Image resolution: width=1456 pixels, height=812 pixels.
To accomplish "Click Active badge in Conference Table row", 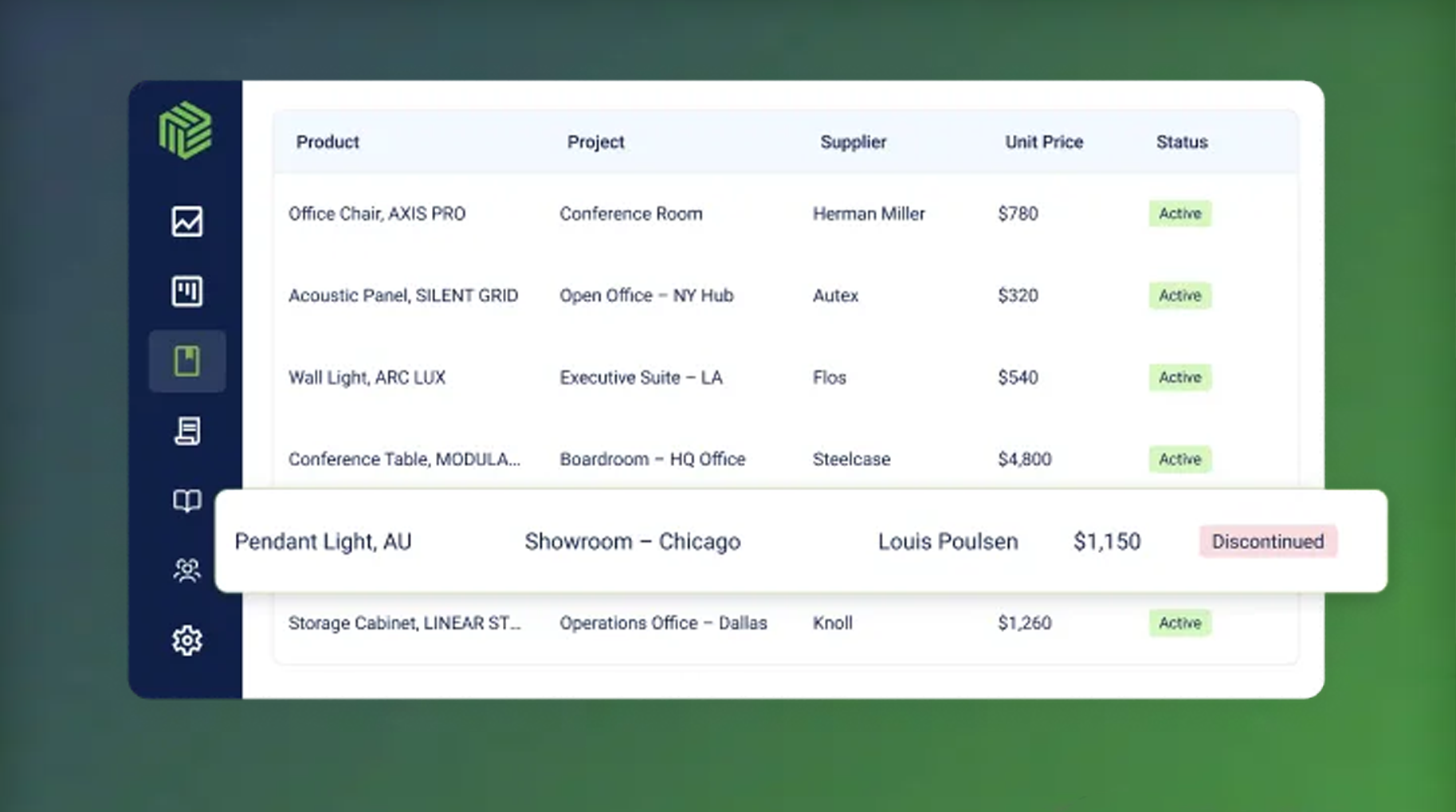I will pyautogui.click(x=1179, y=459).
